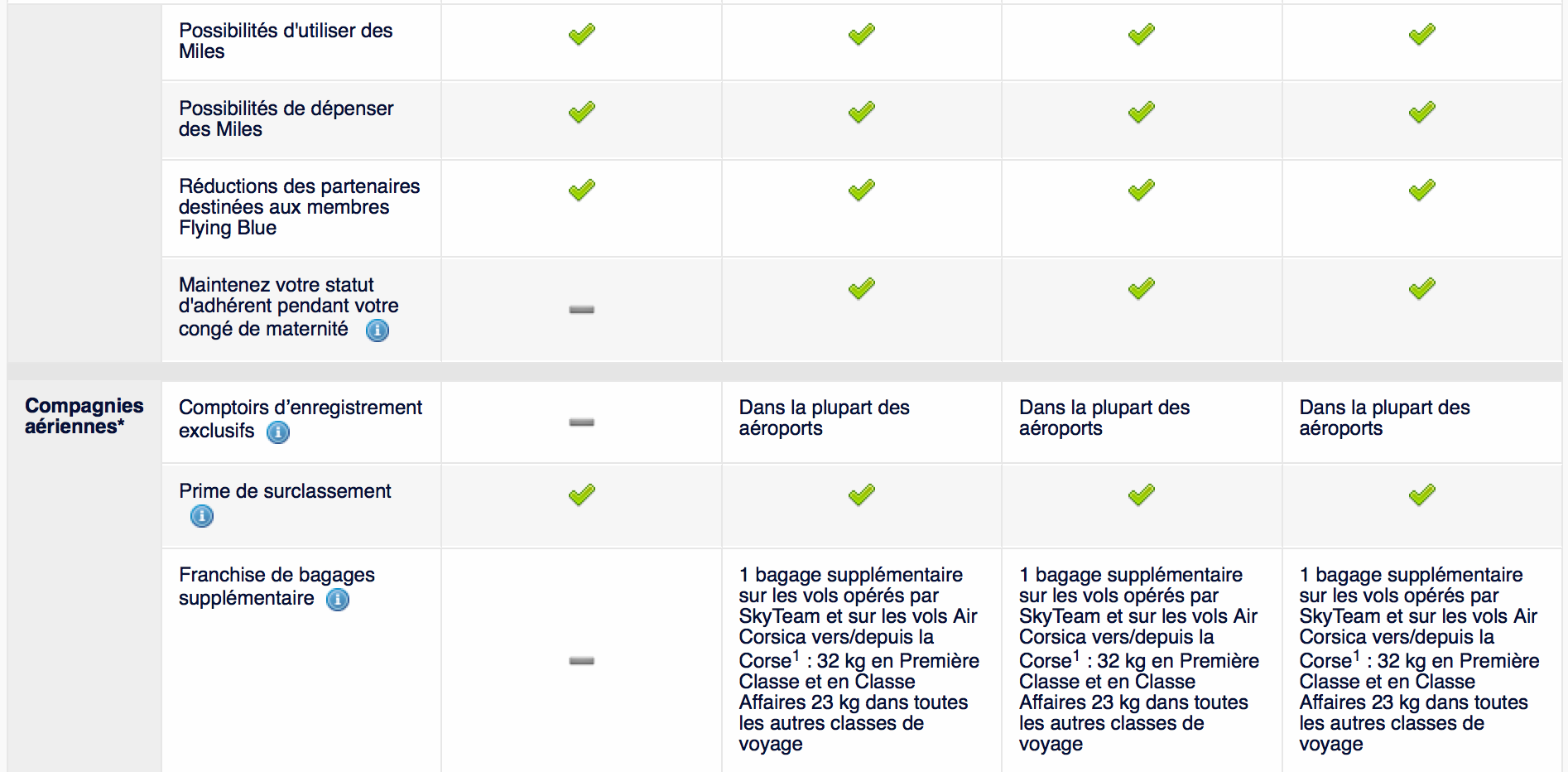Click the Prime de surclassement label
This screenshot has width=1568, height=772.
click(x=285, y=491)
